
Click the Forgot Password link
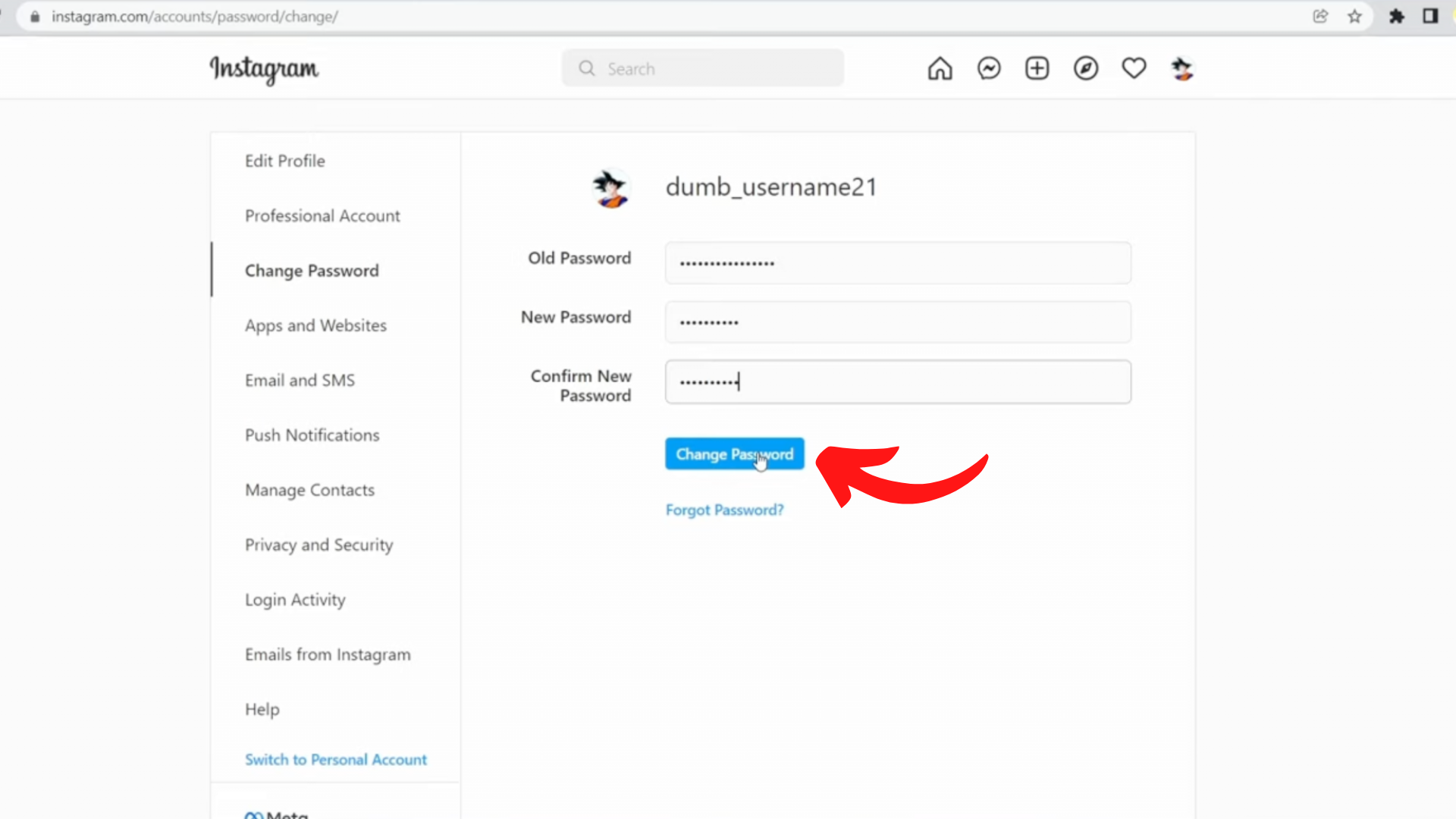click(x=724, y=510)
